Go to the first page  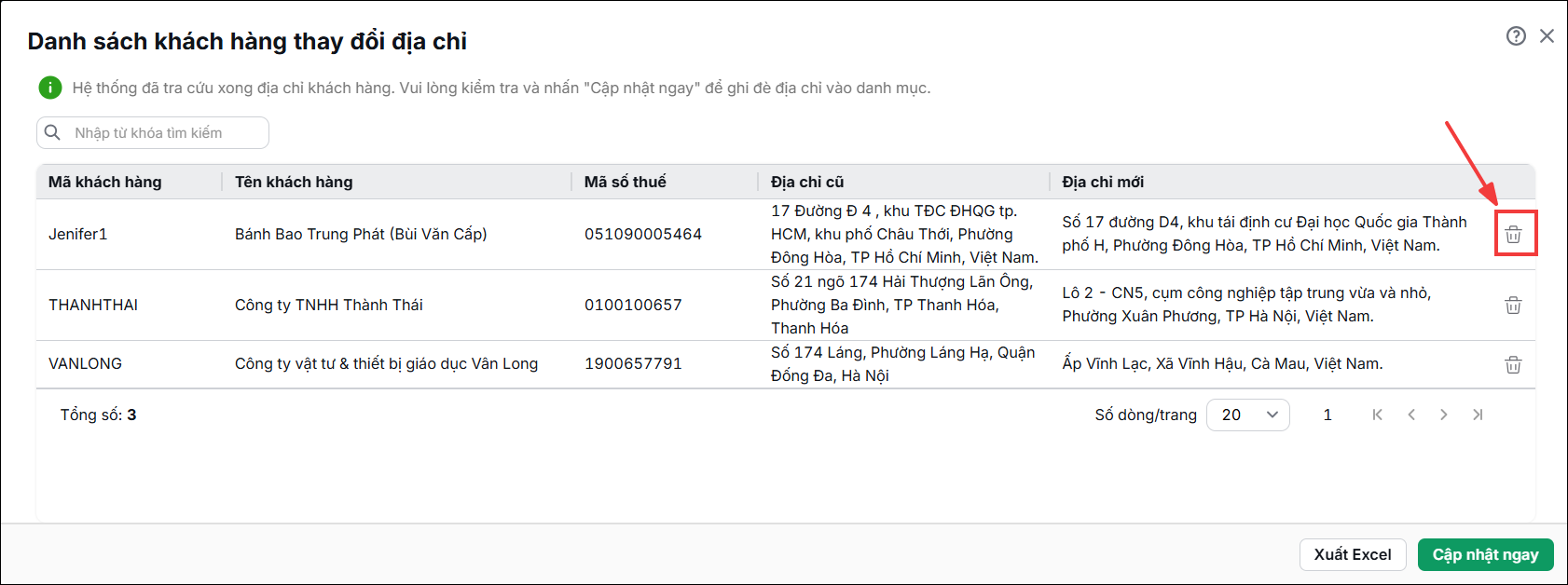coord(1378,415)
